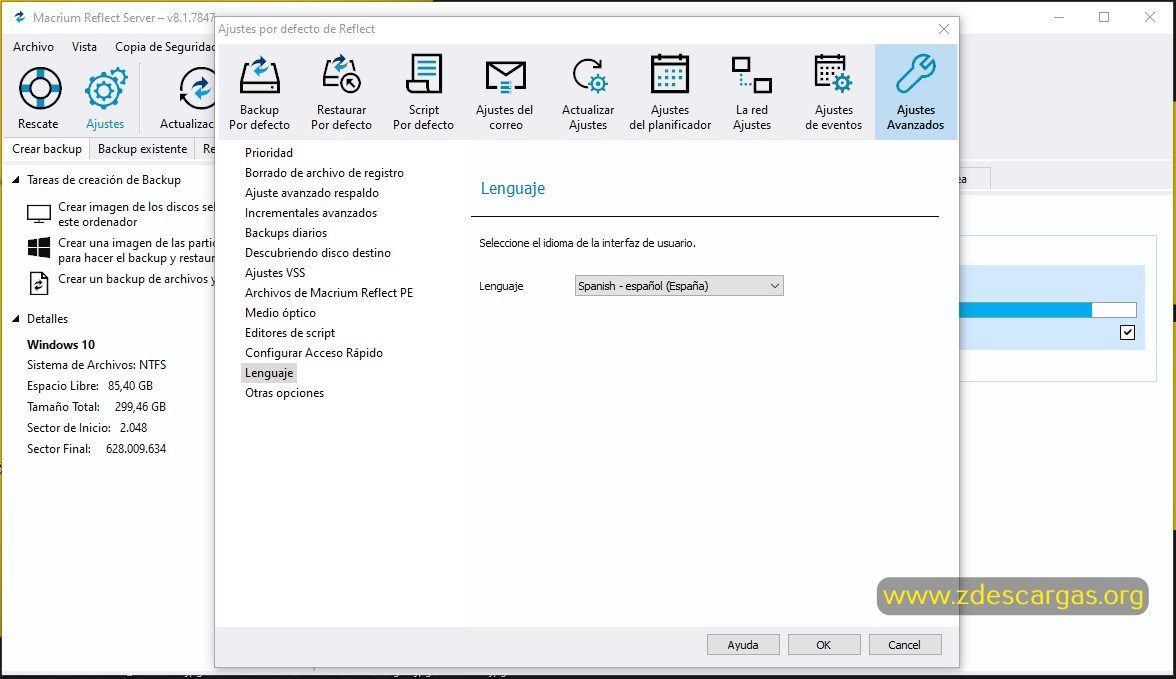Maximize the Macrium Reflect main window
Image resolution: width=1176 pixels, height=679 pixels.
click(1104, 17)
